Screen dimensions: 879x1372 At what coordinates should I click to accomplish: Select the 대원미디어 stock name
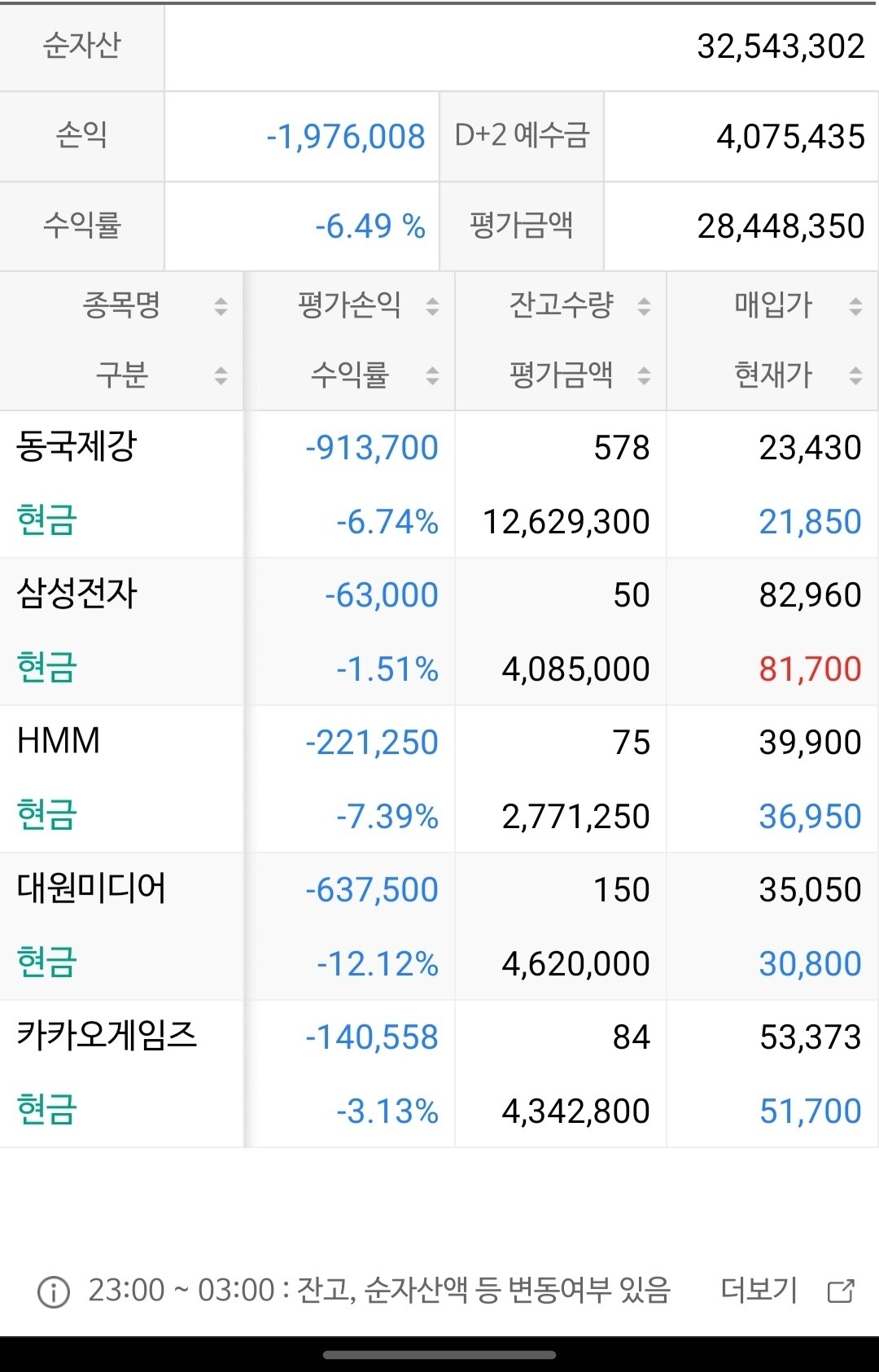[x=92, y=889]
